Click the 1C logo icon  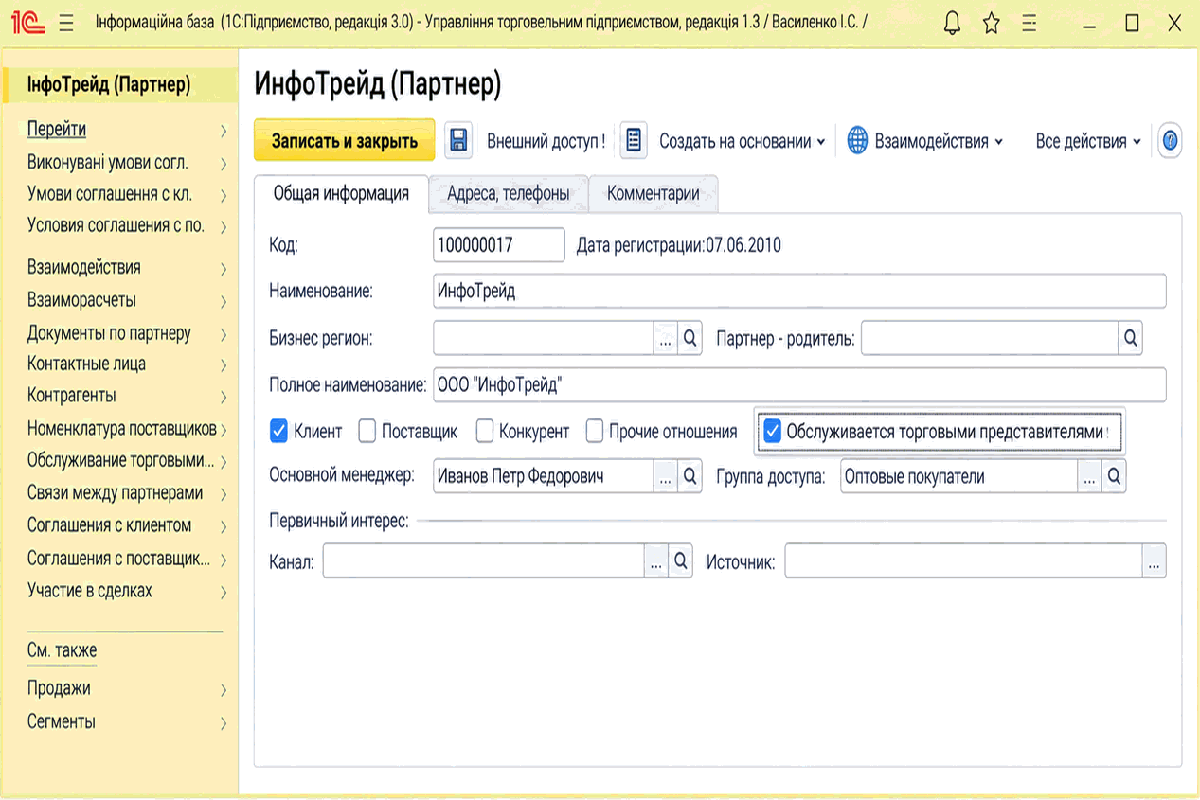(27, 23)
